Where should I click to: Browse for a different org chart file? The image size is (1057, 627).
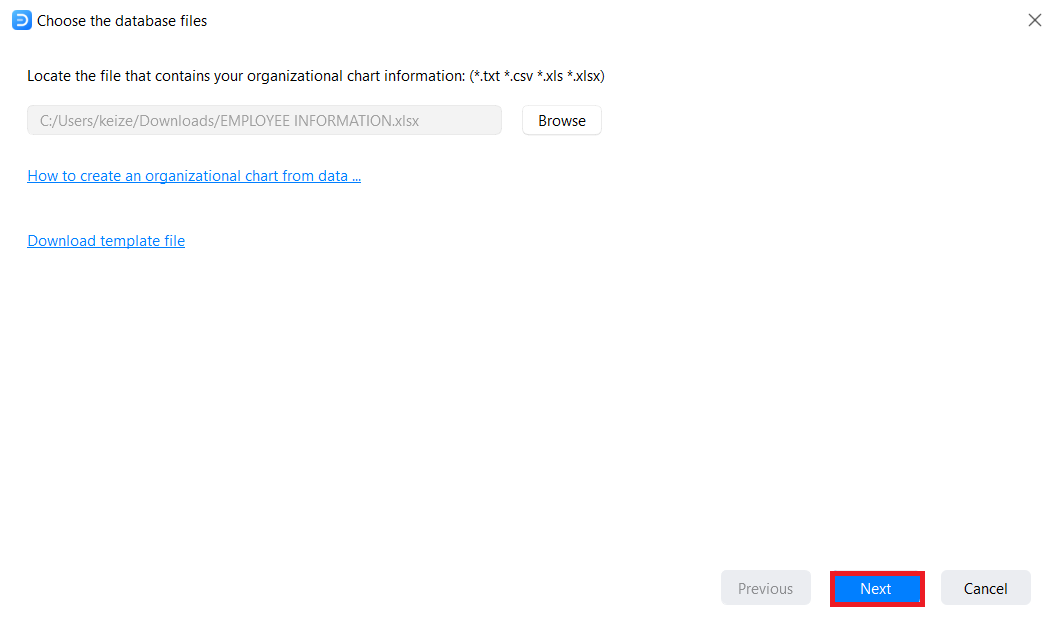click(x=561, y=121)
